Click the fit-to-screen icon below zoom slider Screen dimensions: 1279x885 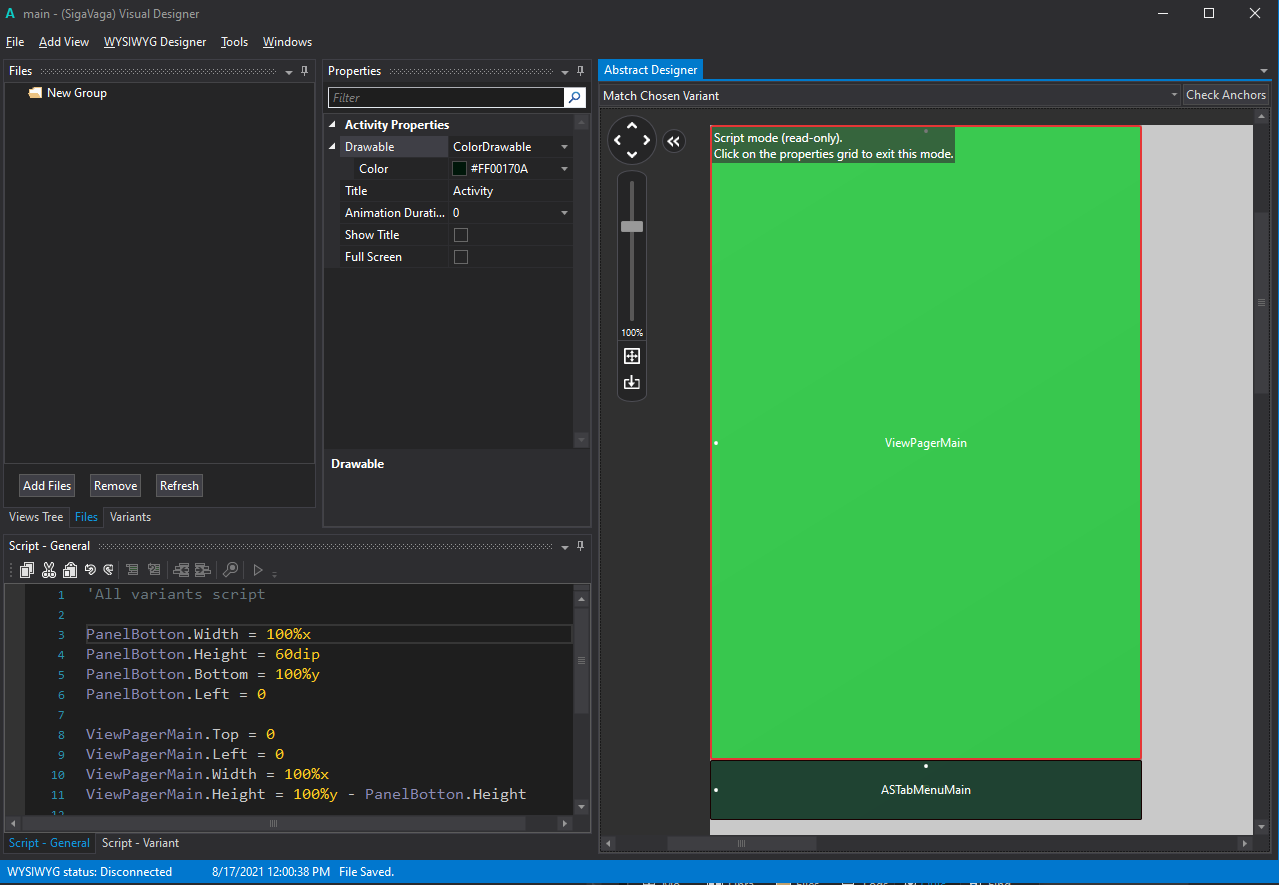pos(631,356)
